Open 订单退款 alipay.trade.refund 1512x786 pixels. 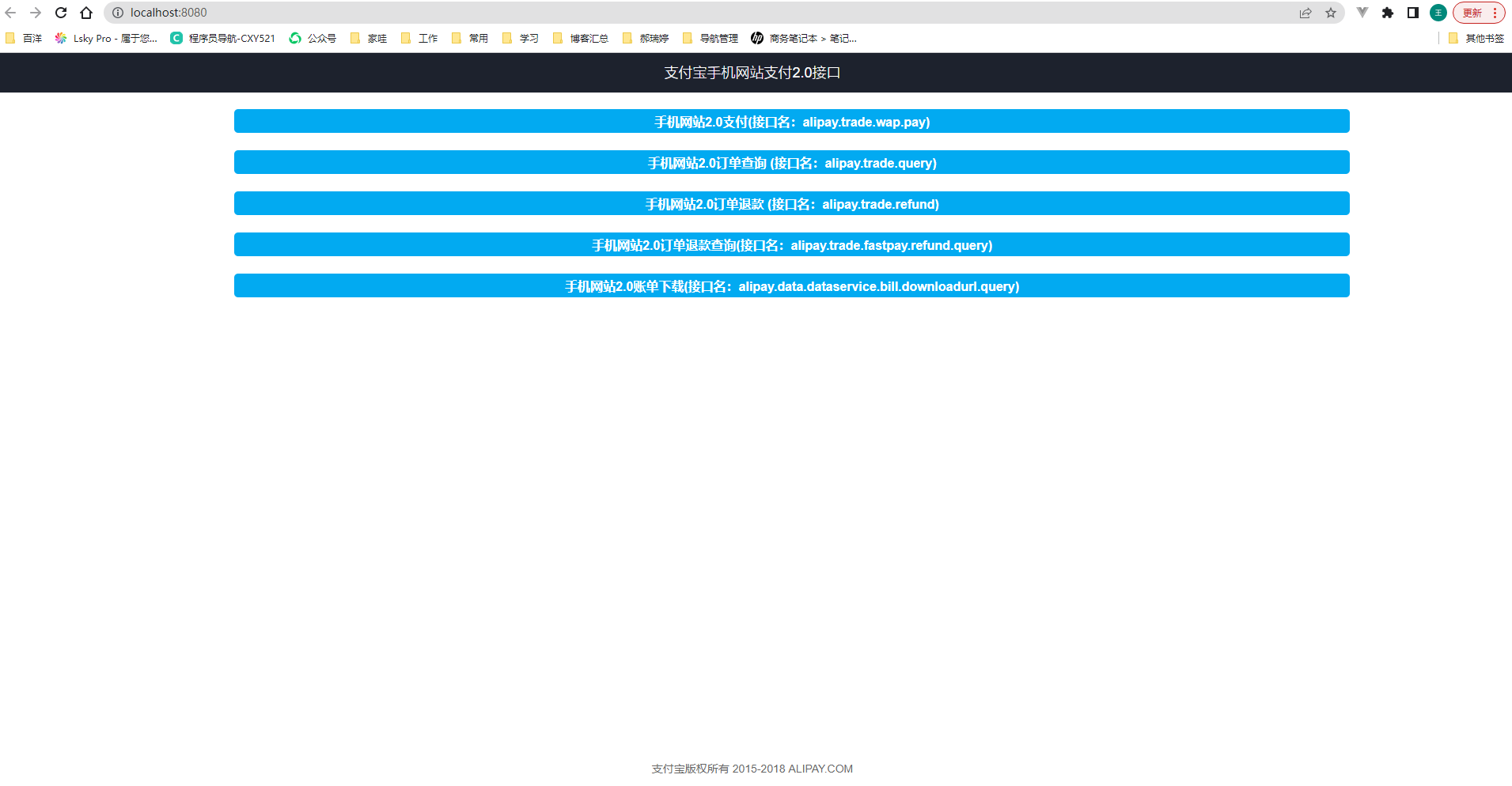792,203
